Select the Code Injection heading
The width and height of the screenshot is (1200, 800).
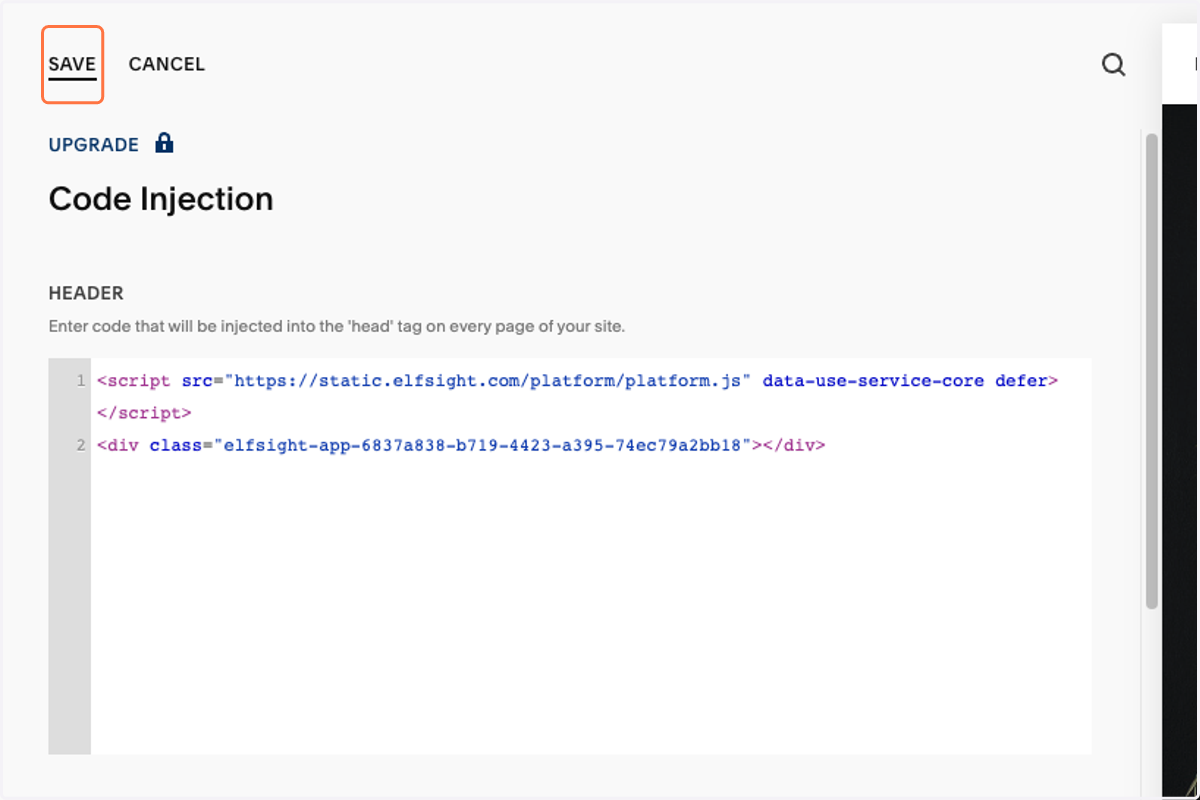click(161, 199)
